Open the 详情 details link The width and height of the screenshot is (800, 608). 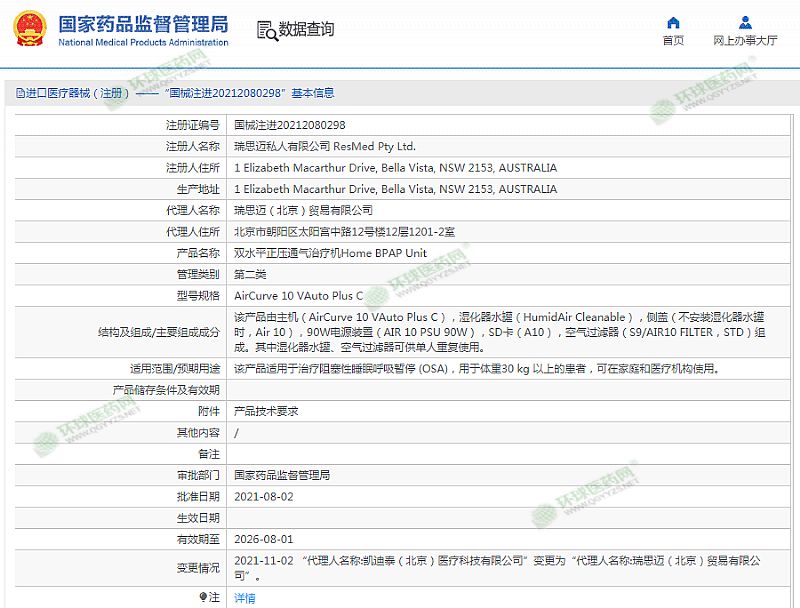coord(244,598)
